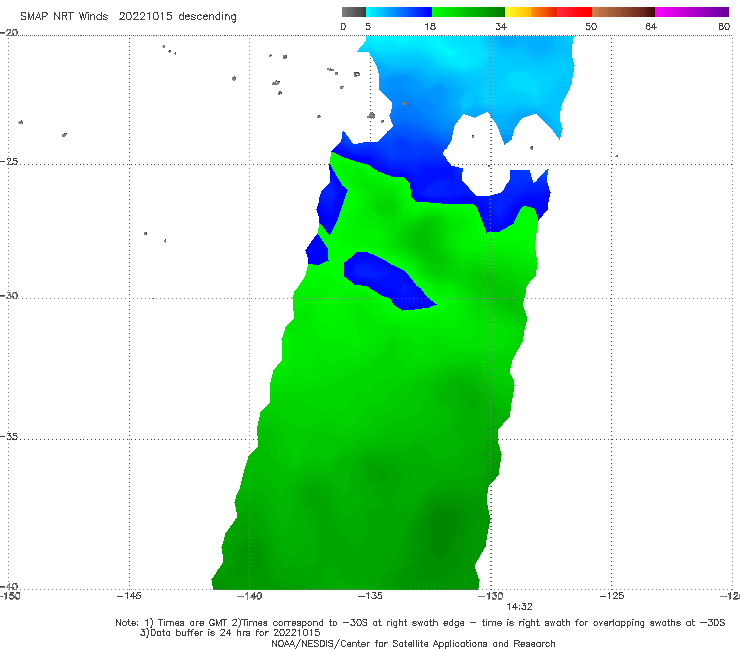
Task: Click the green segment of the color bar
Action: (x=468, y=12)
